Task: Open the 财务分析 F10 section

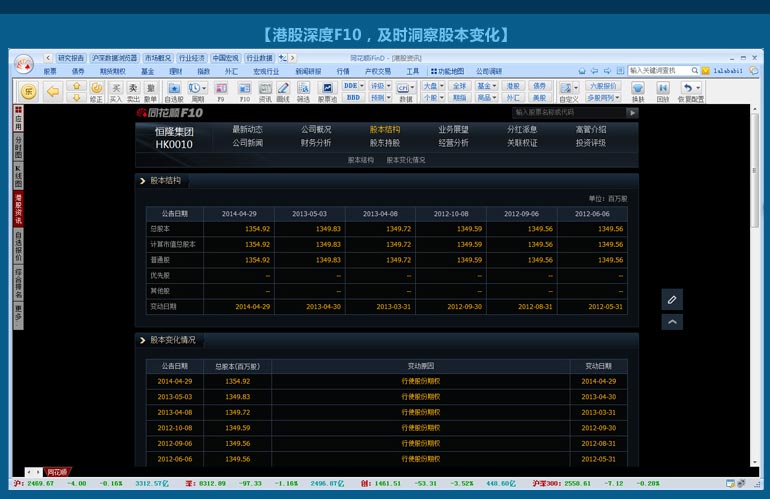Action: (x=316, y=143)
